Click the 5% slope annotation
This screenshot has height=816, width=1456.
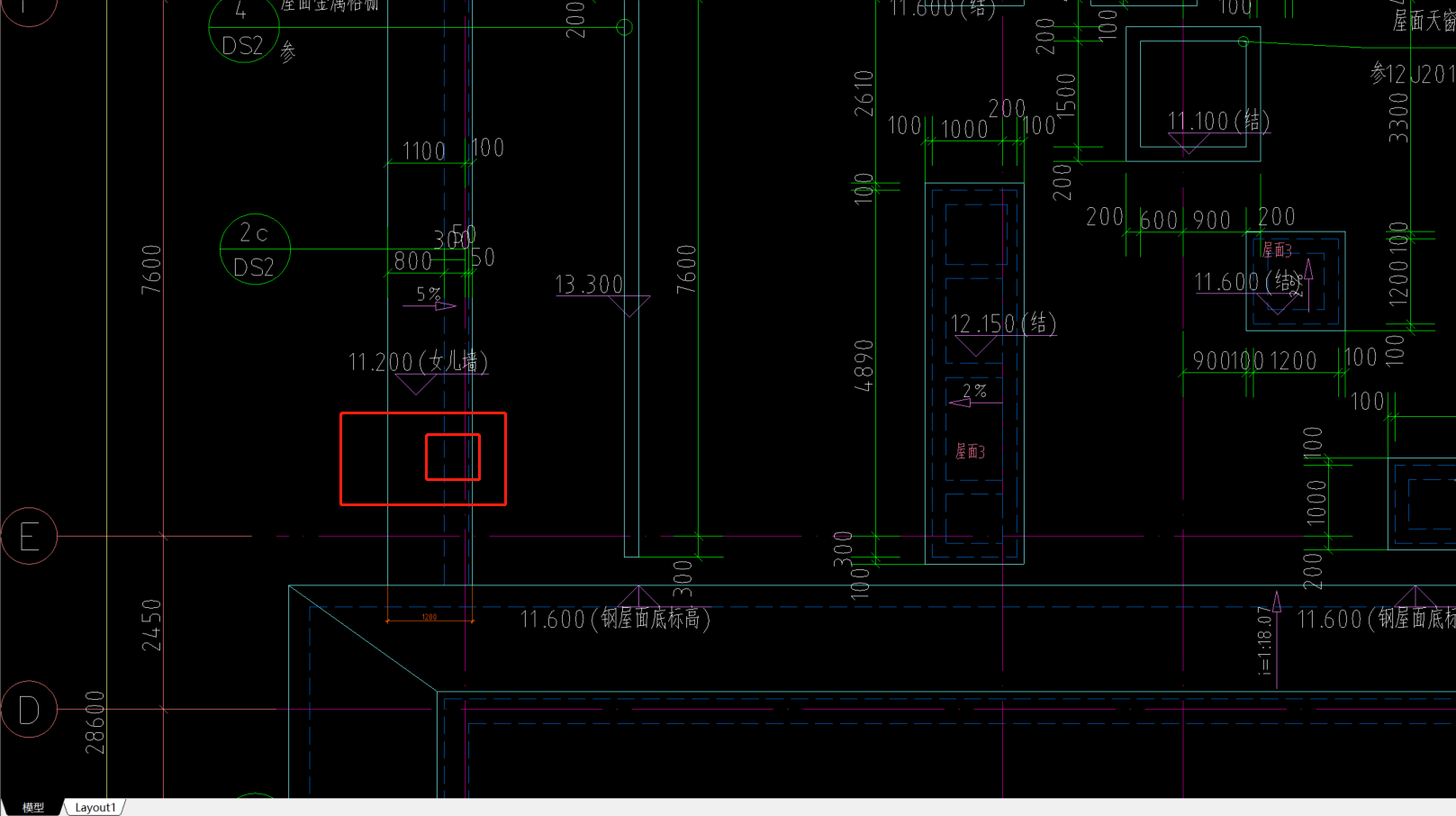pyautogui.click(x=429, y=295)
